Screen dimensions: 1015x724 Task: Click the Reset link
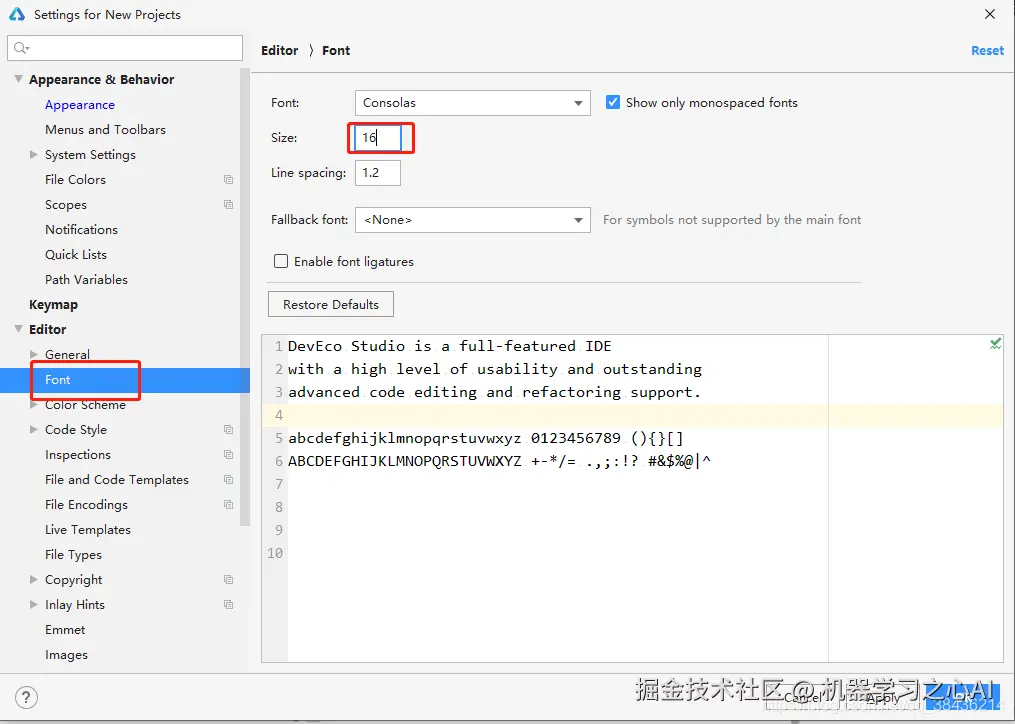[987, 51]
